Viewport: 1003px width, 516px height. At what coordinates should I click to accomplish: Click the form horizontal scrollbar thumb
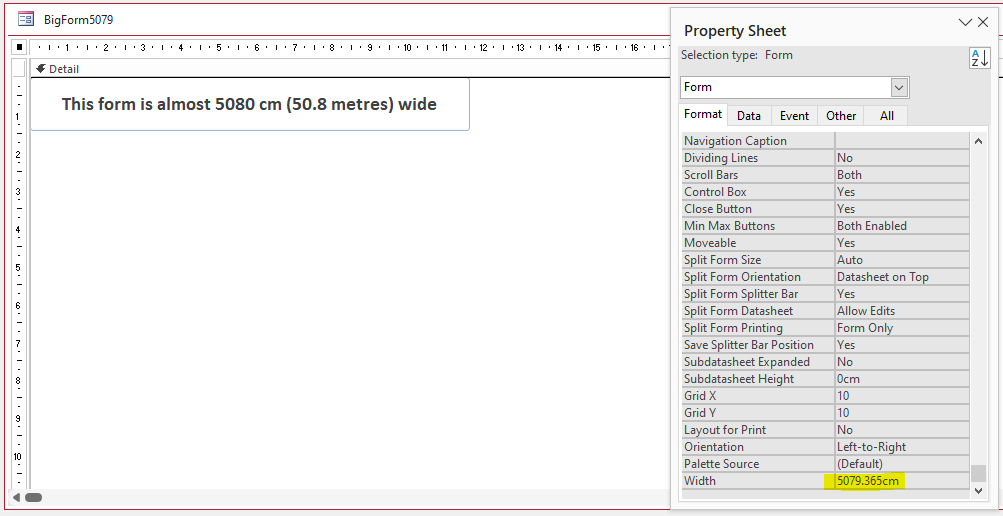coord(33,497)
